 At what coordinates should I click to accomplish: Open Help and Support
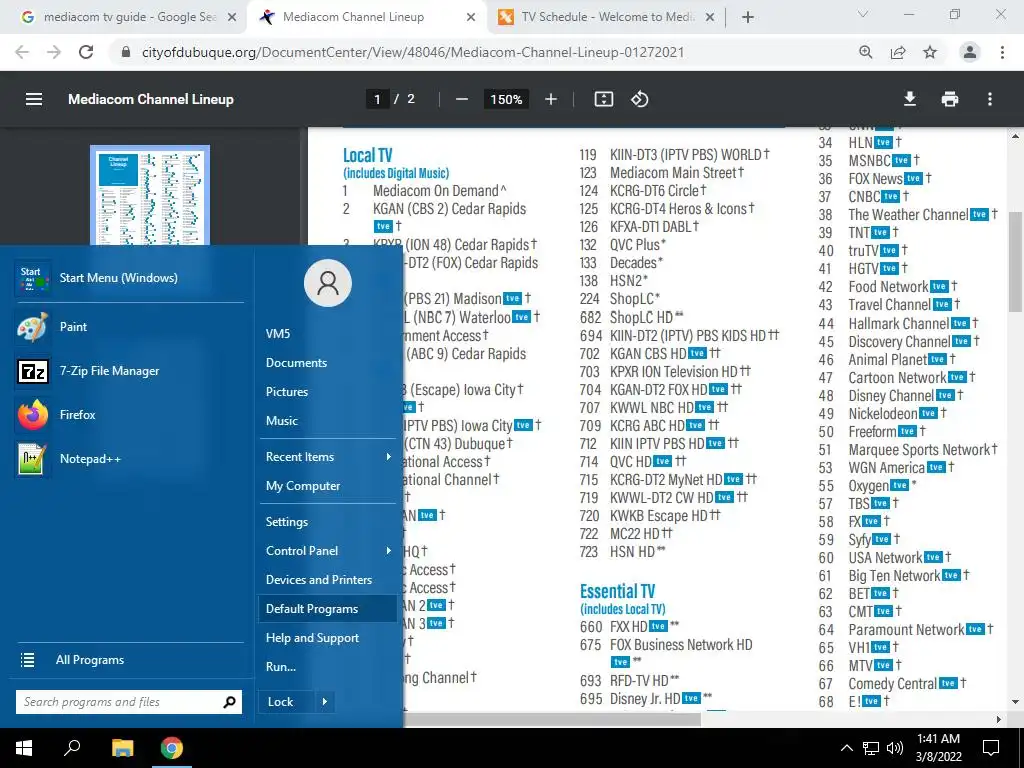click(x=312, y=638)
